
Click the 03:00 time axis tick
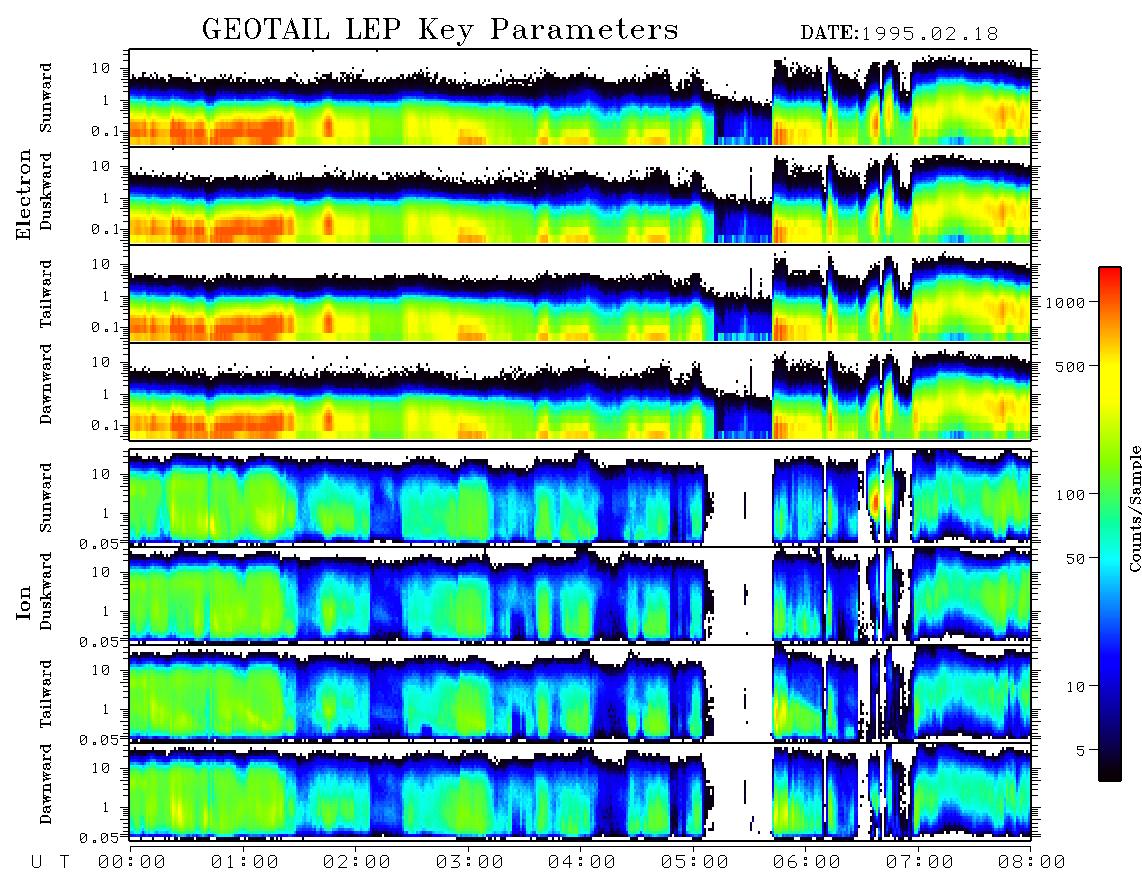pyautogui.click(x=470, y=862)
